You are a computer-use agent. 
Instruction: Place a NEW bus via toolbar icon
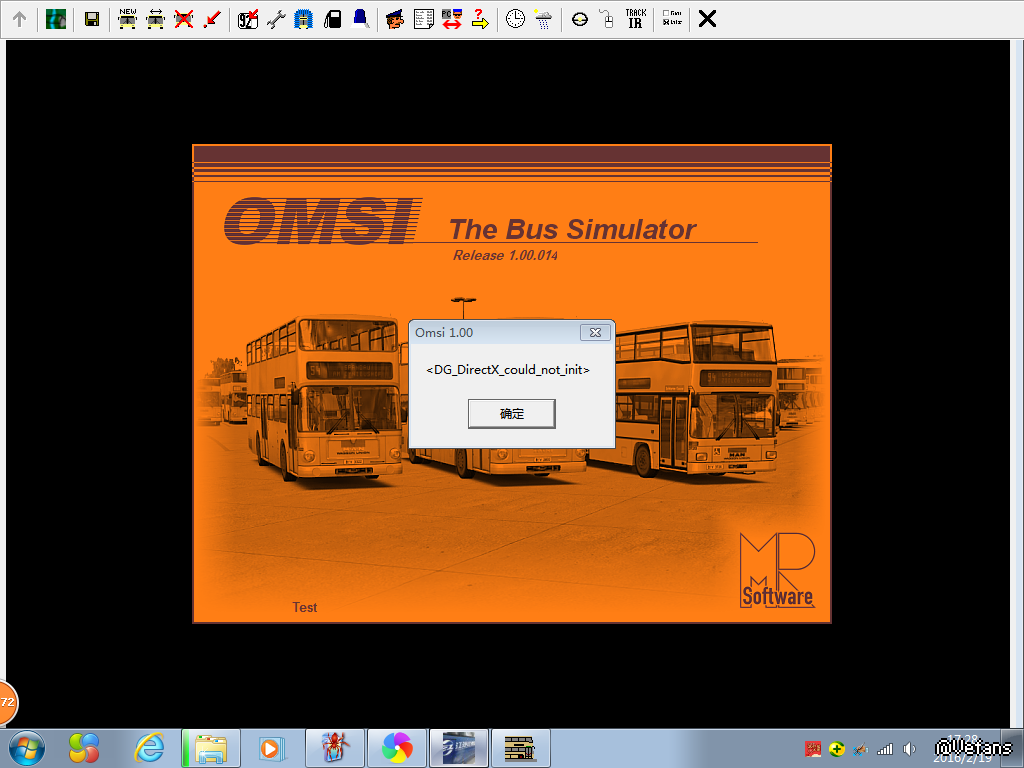point(127,20)
